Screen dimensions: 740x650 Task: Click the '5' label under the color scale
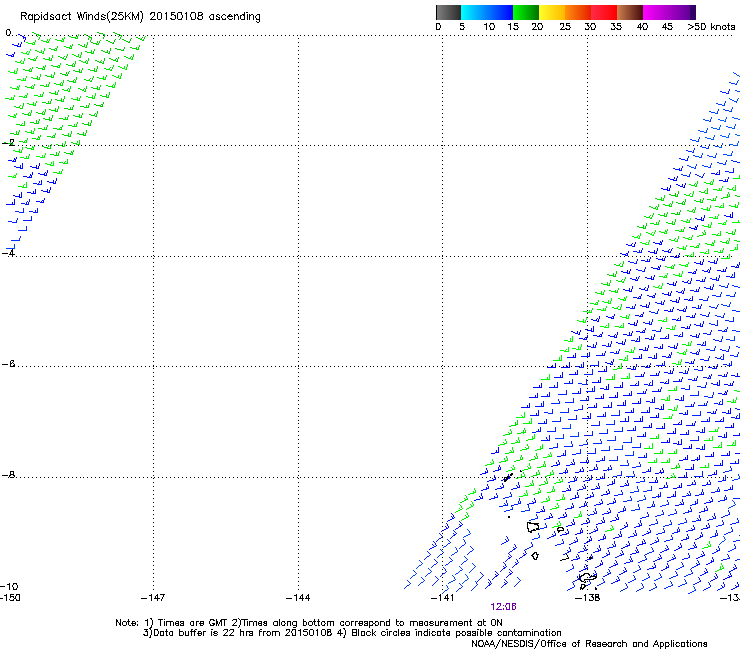pos(462,27)
